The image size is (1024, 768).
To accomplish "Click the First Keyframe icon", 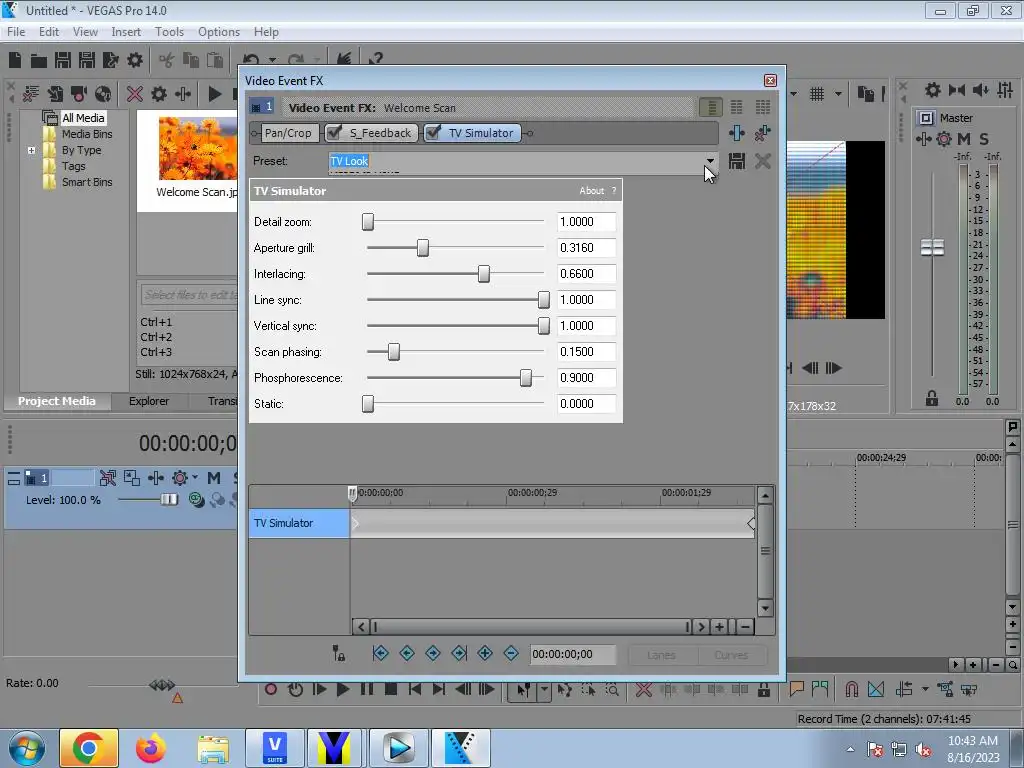I will (x=380, y=653).
